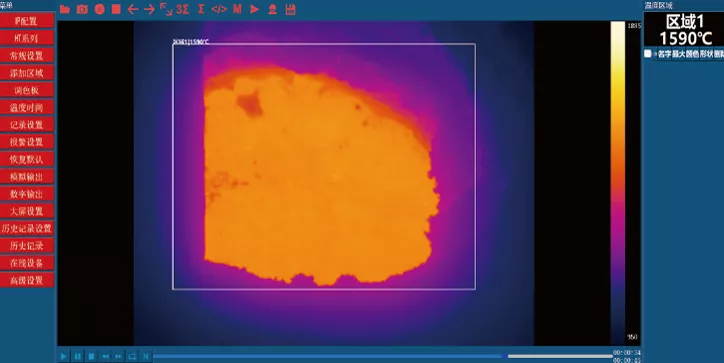Screen dimensions: 724x363
Task: Open 模拟输出 analog output settings
Action: pos(27,176)
